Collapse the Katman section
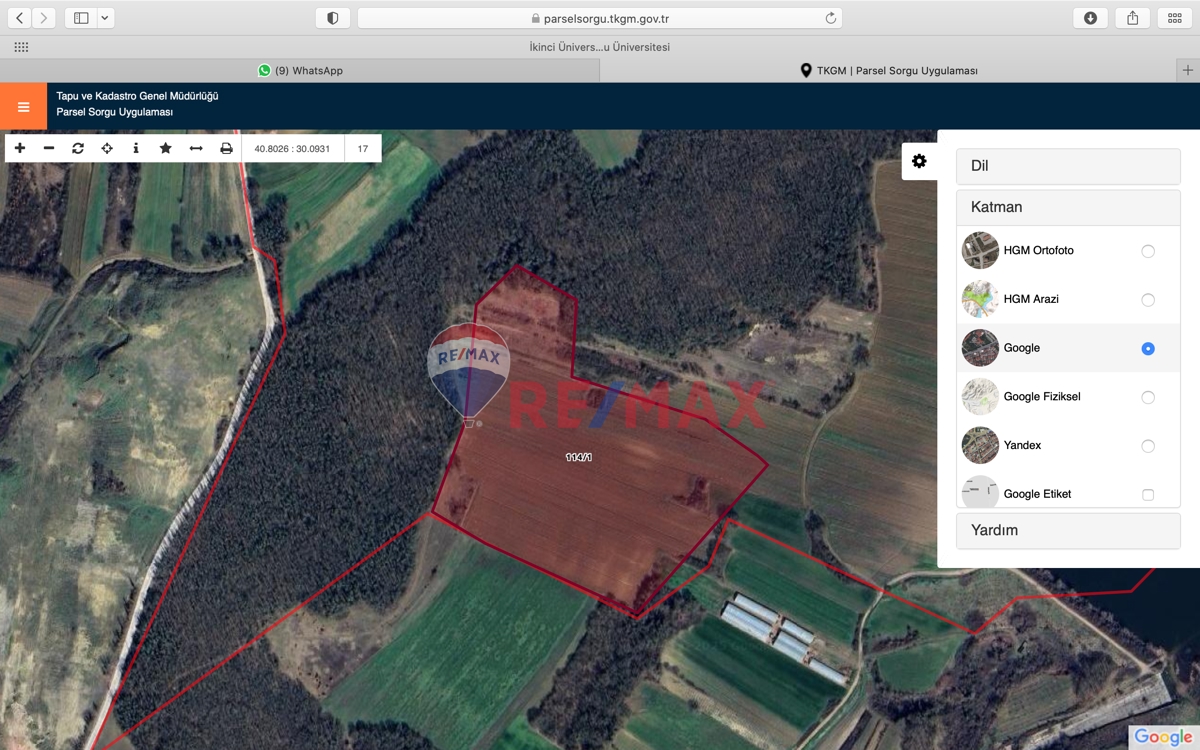Image resolution: width=1200 pixels, height=750 pixels. [x=1068, y=207]
